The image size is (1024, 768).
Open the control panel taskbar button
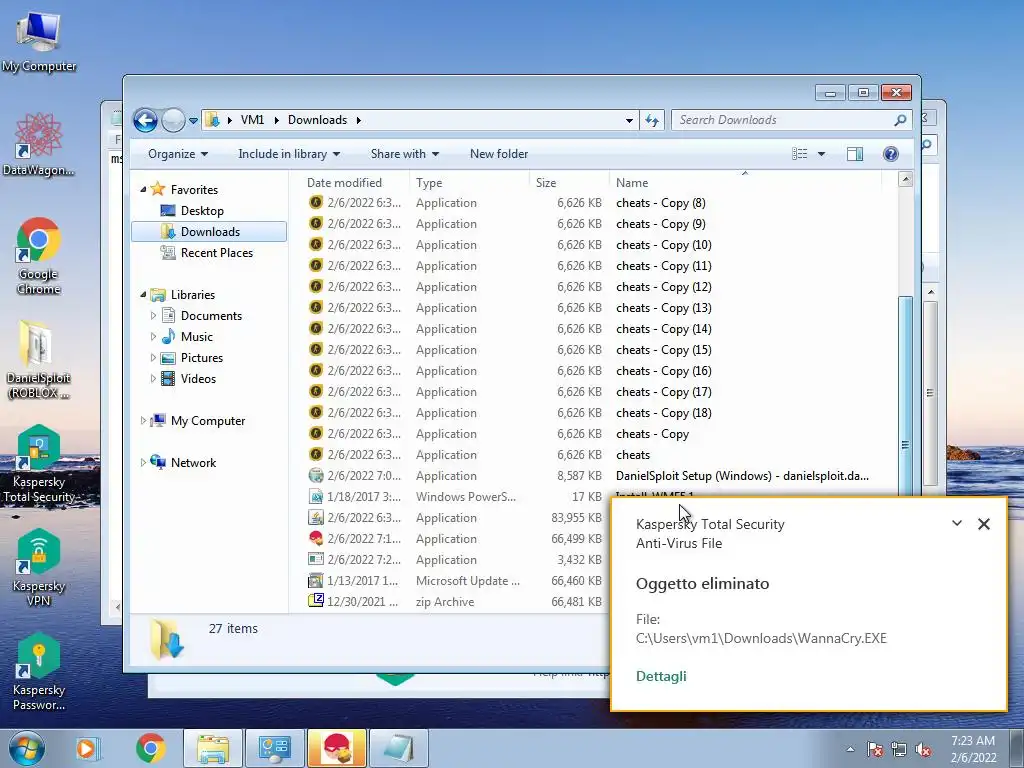(x=274, y=748)
